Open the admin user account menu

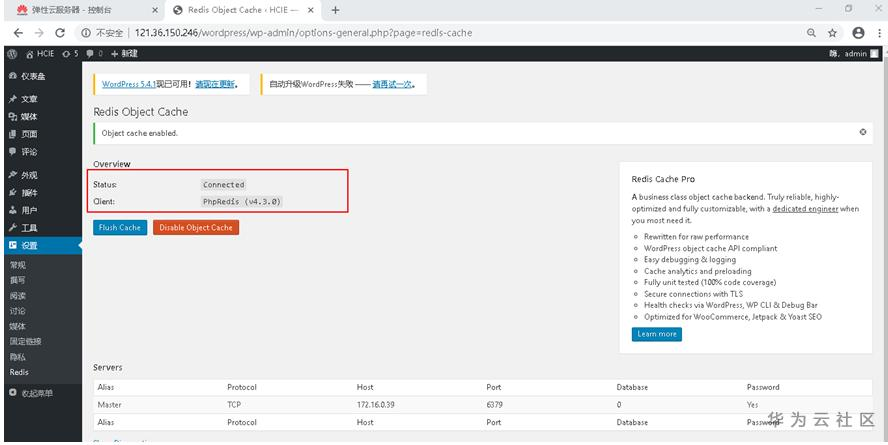tap(853, 54)
